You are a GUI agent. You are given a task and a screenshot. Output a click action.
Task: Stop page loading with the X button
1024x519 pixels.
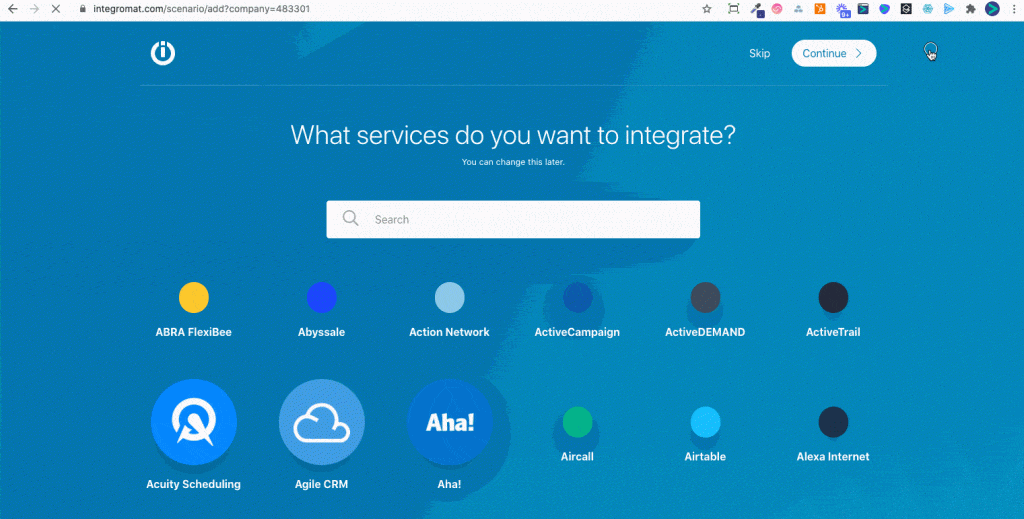[x=56, y=9]
